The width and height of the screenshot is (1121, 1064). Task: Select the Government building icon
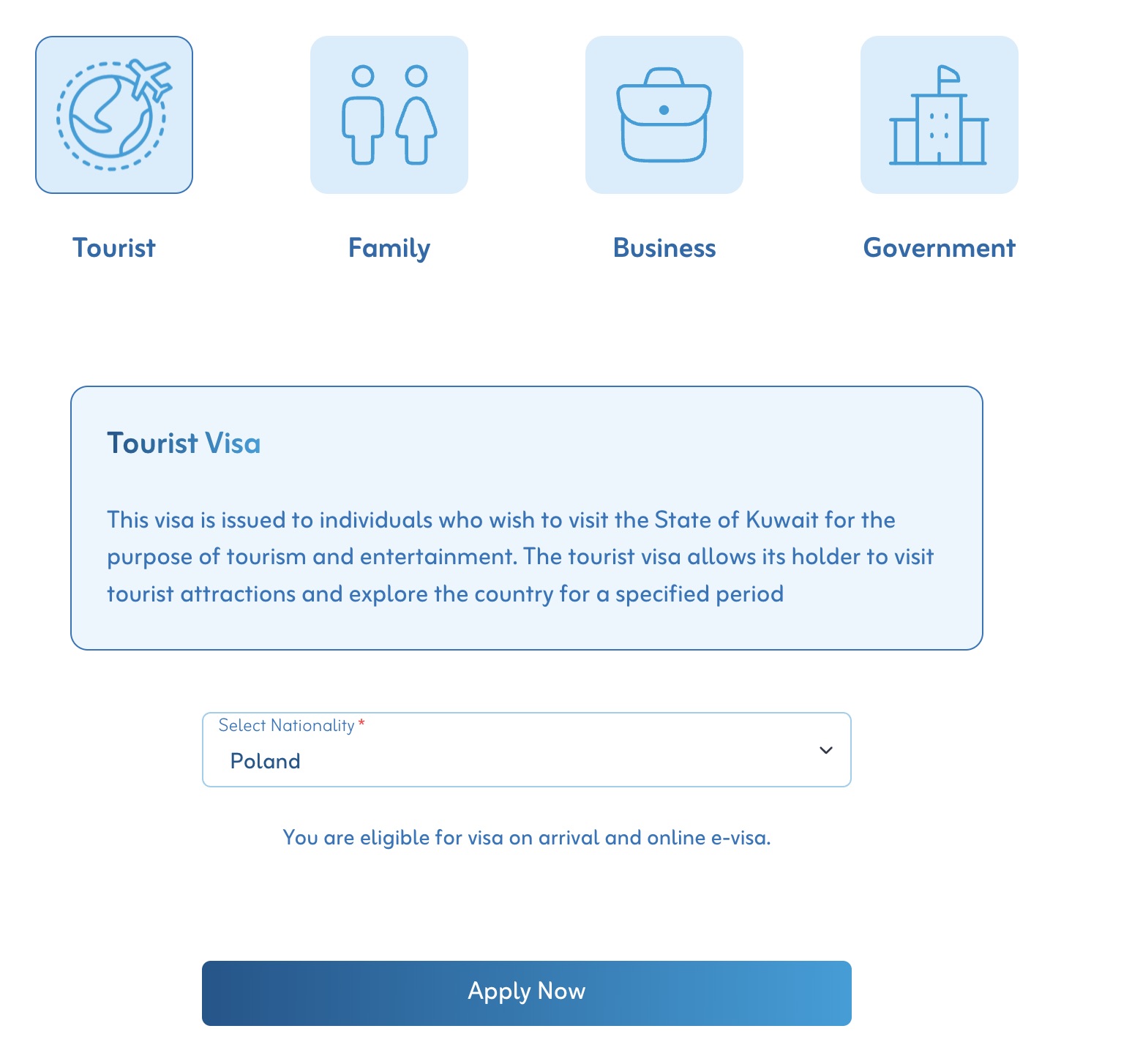coord(939,115)
